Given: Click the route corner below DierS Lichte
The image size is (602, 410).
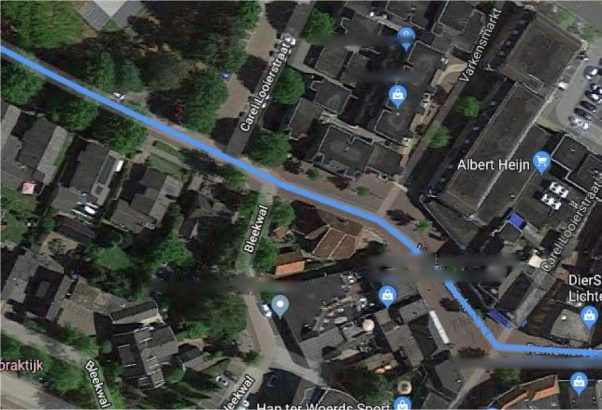Looking at the screenshot, I should [x=497, y=346].
